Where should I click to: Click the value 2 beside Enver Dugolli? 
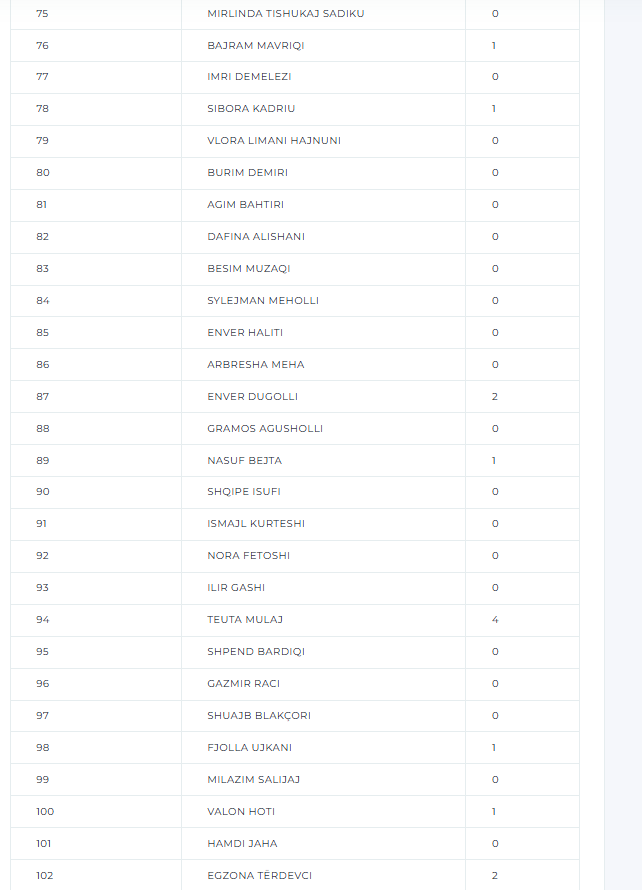[x=495, y=397]
